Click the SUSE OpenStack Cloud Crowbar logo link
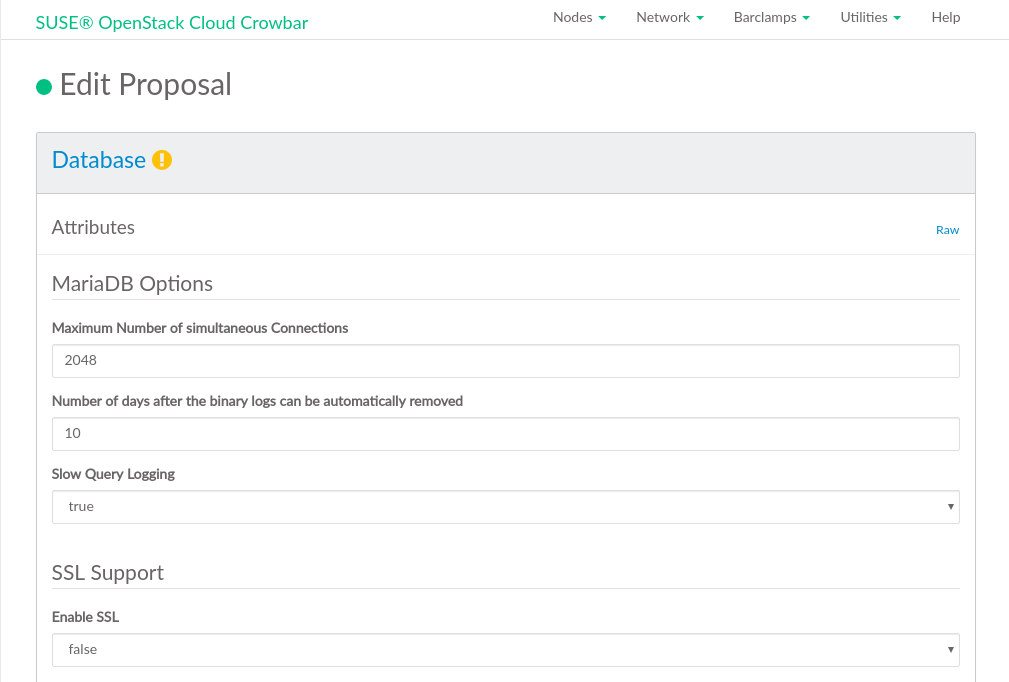 172,21
